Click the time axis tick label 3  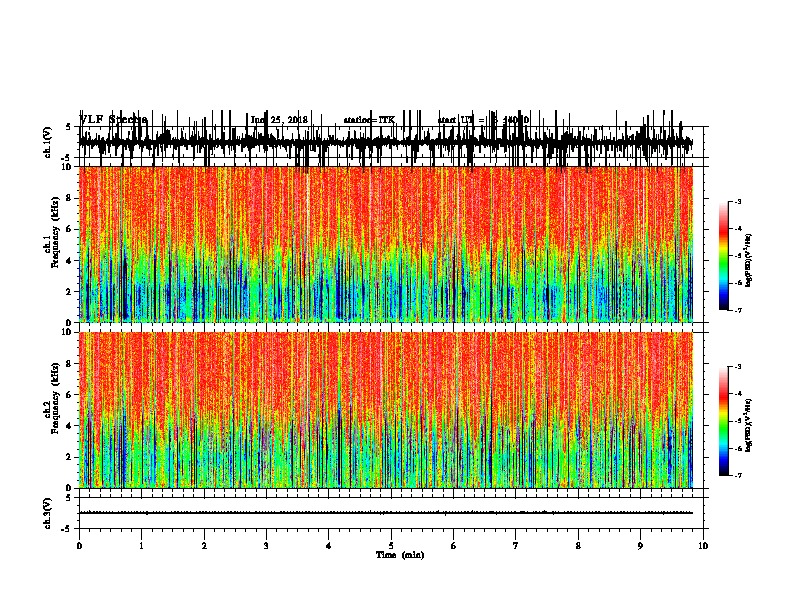point(266,546)
